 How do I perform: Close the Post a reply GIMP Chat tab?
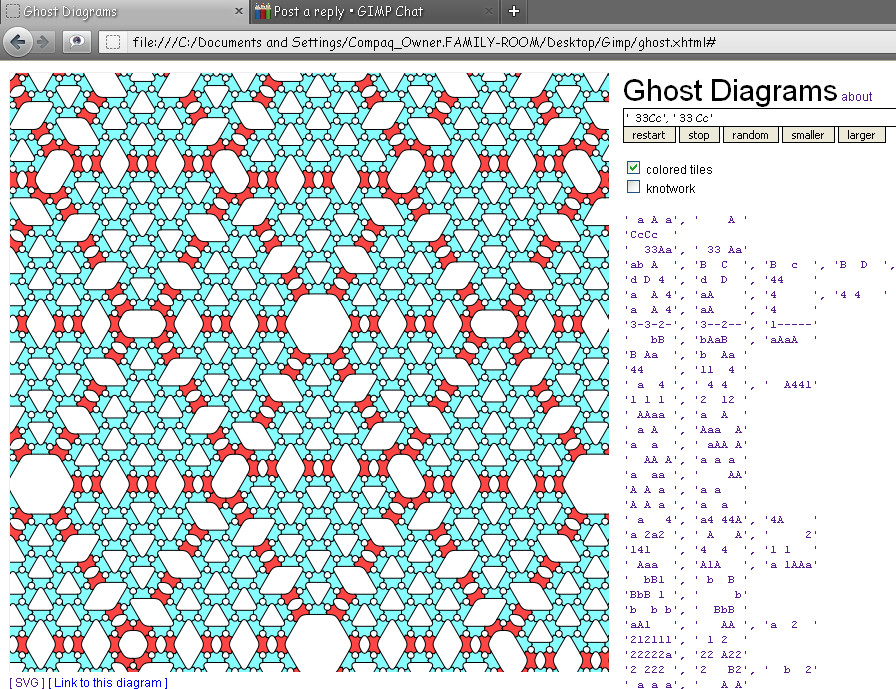click(489, 11)
